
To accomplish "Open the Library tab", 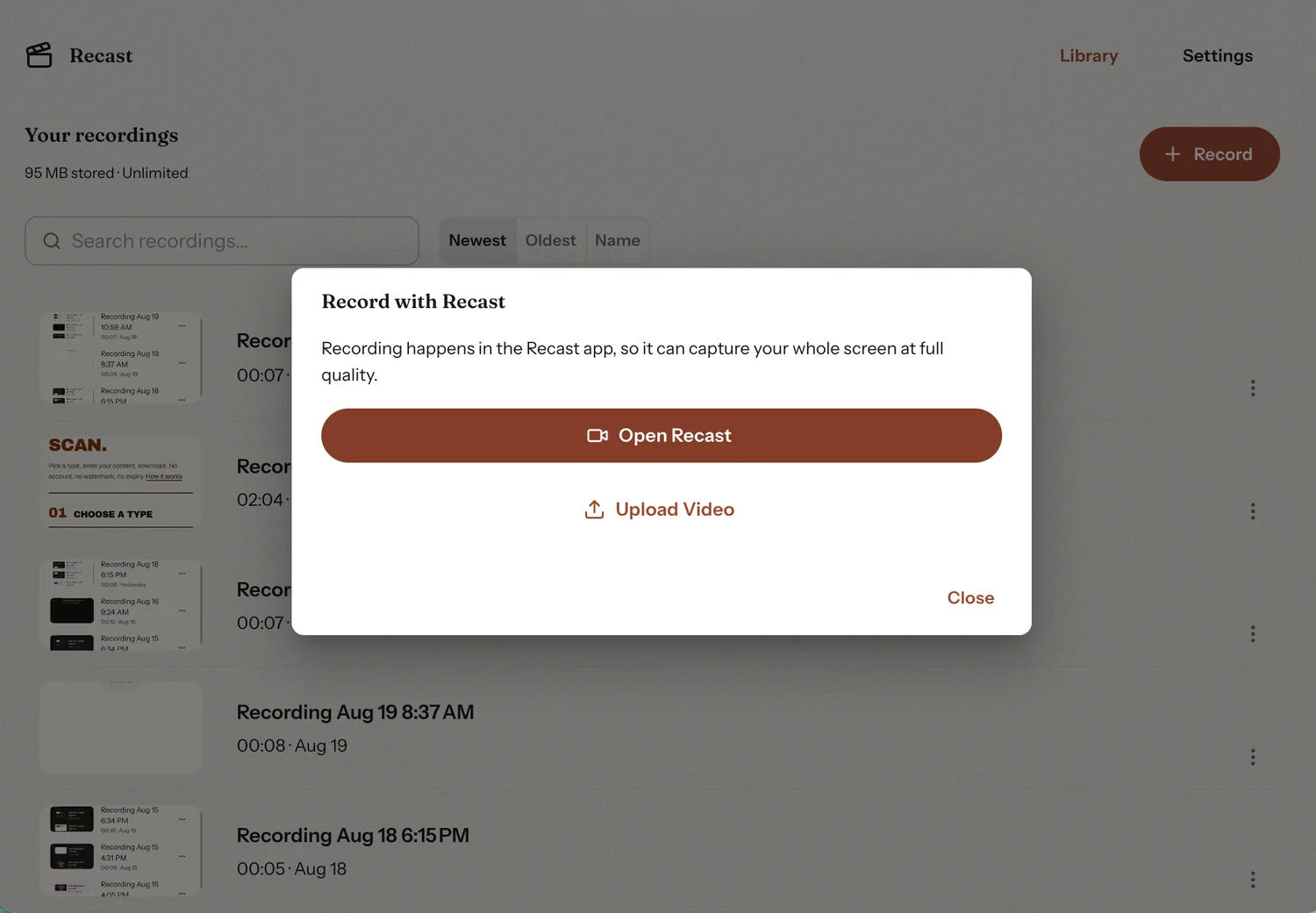I will click(1089, 55).
